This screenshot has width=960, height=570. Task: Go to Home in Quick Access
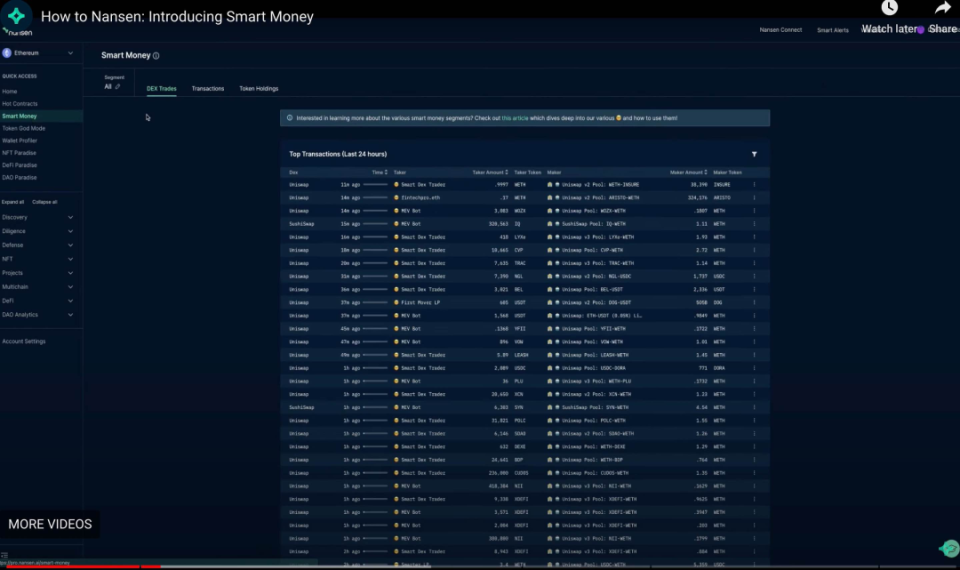pos(10,92)
